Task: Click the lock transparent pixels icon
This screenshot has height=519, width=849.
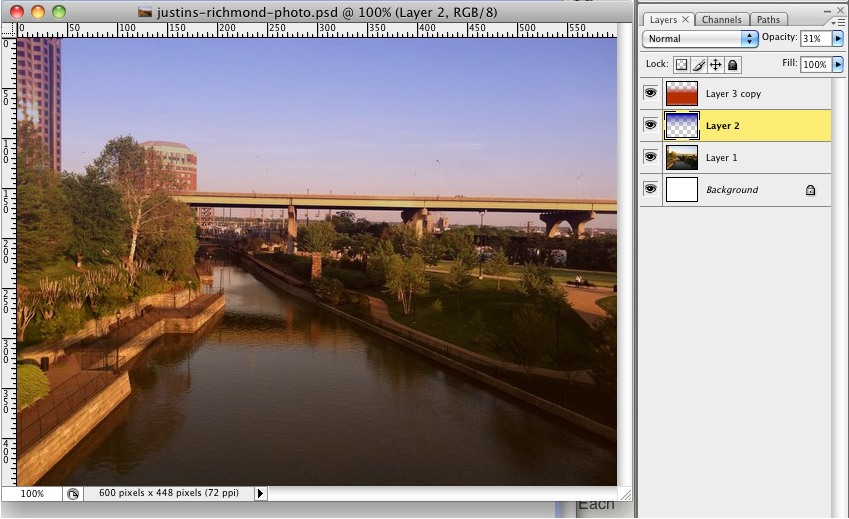Action: tap(682, 65)
